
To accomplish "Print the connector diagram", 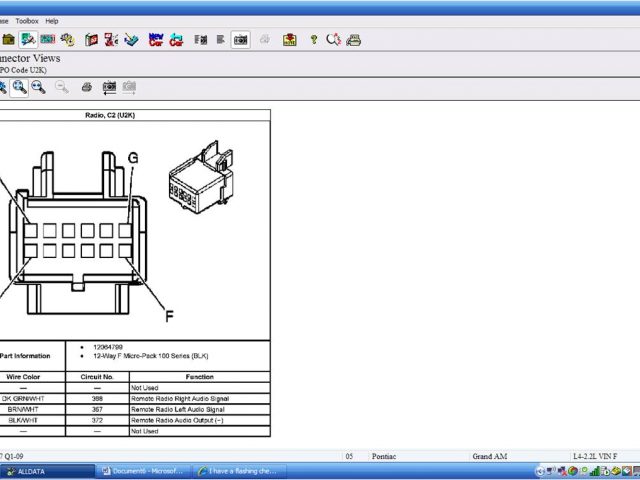I will [x=87, y=88].
